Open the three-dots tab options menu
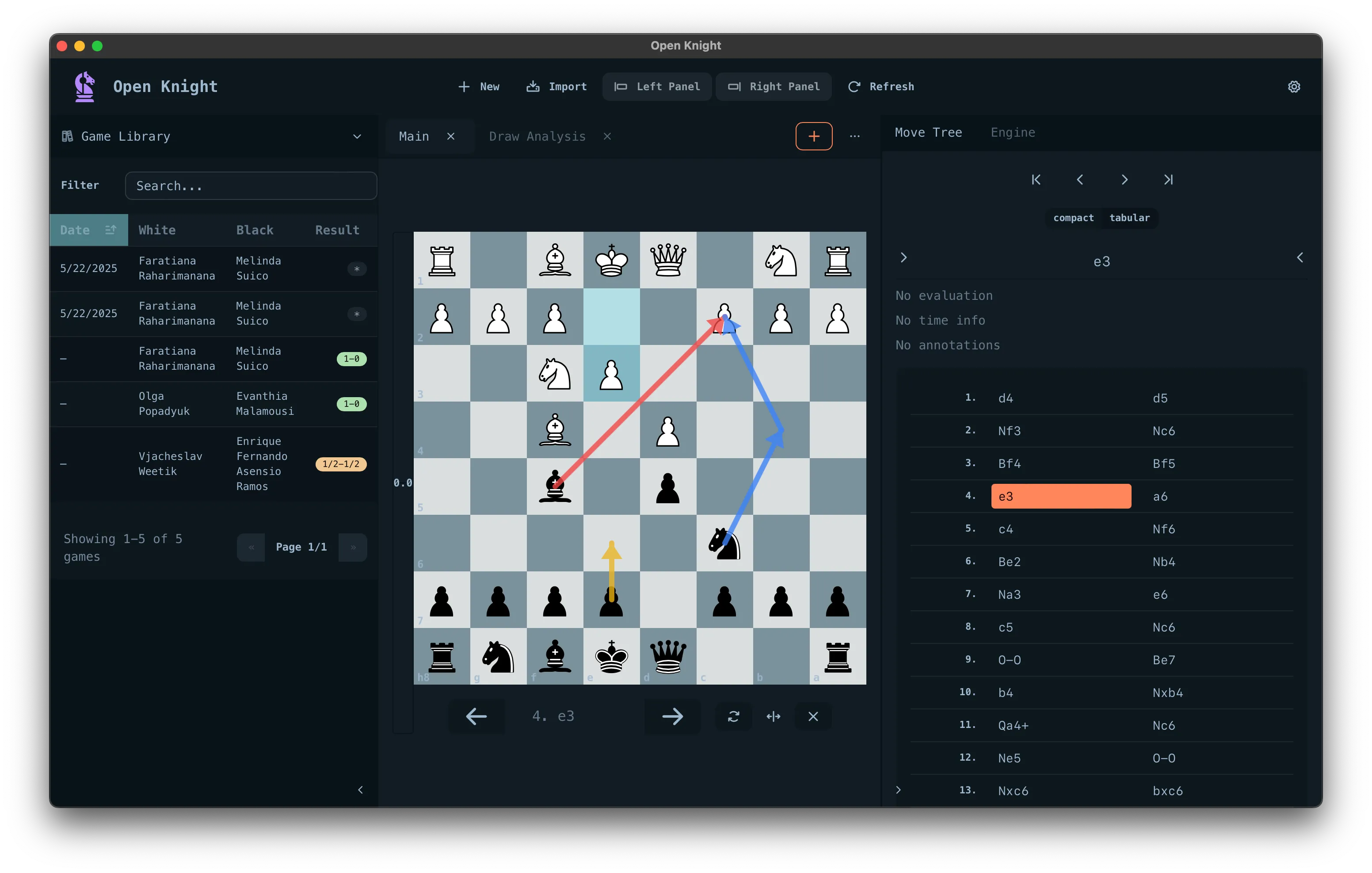This screenshot has width=1372, height=873. (x=855, y=136)
